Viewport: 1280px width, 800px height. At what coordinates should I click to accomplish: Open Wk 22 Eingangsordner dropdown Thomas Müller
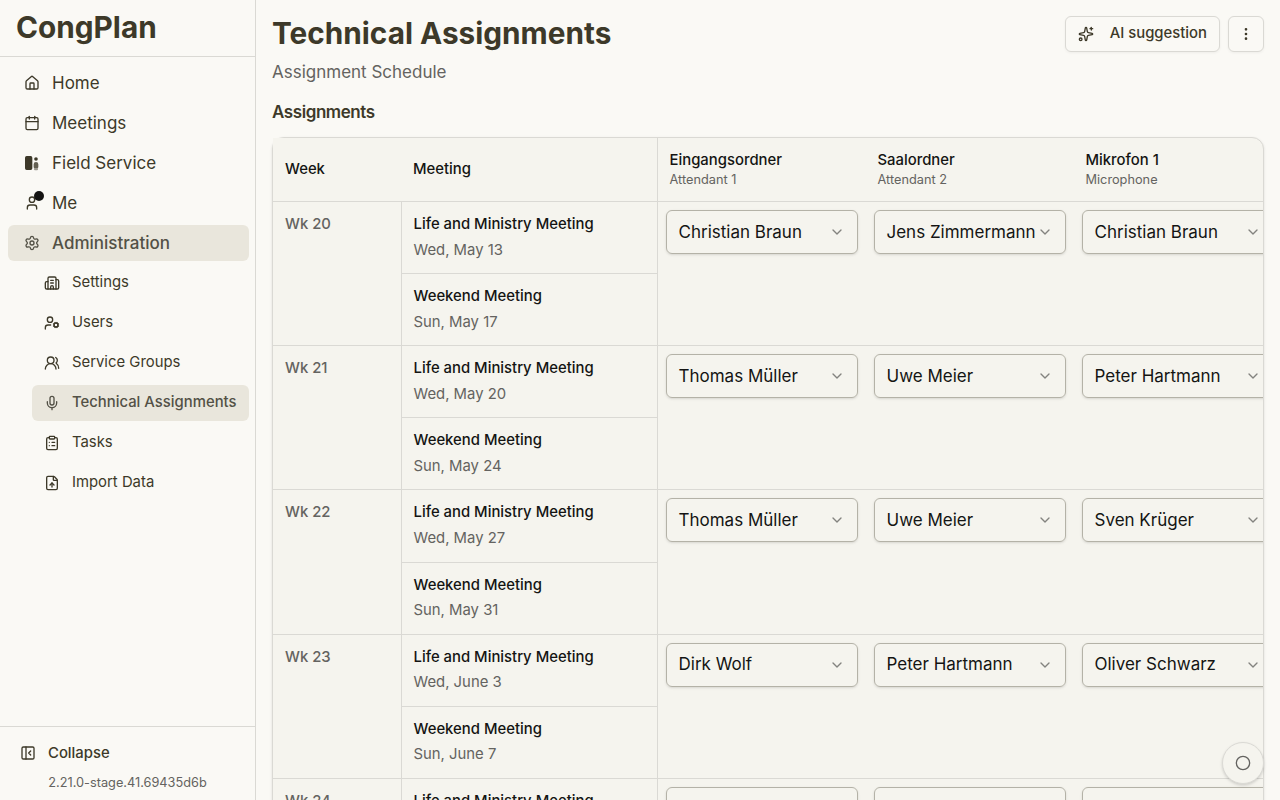click(x=762, y=520)
